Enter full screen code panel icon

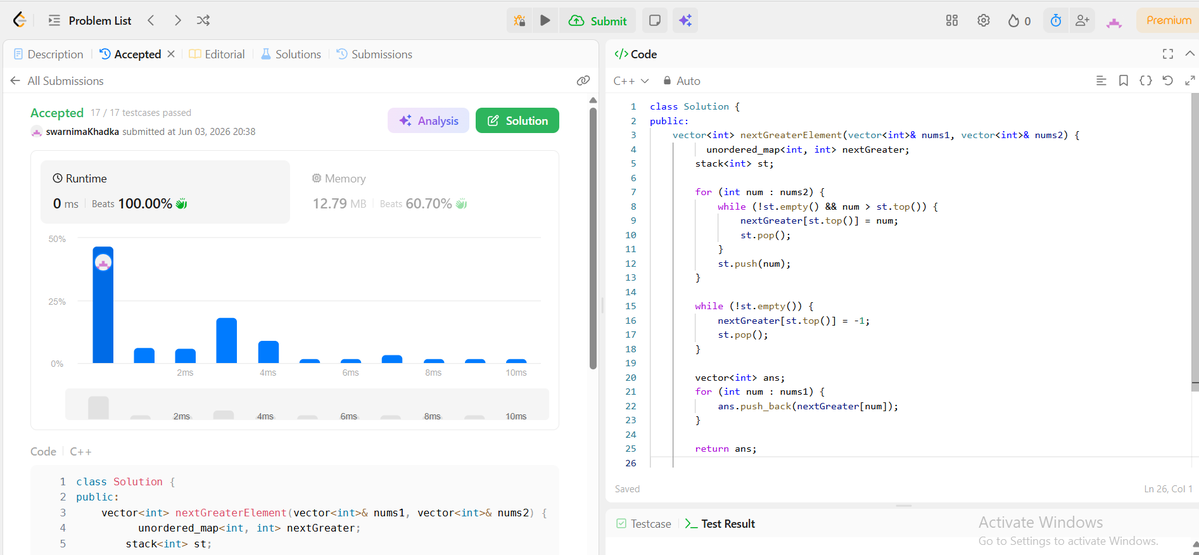pos(1168,54)
